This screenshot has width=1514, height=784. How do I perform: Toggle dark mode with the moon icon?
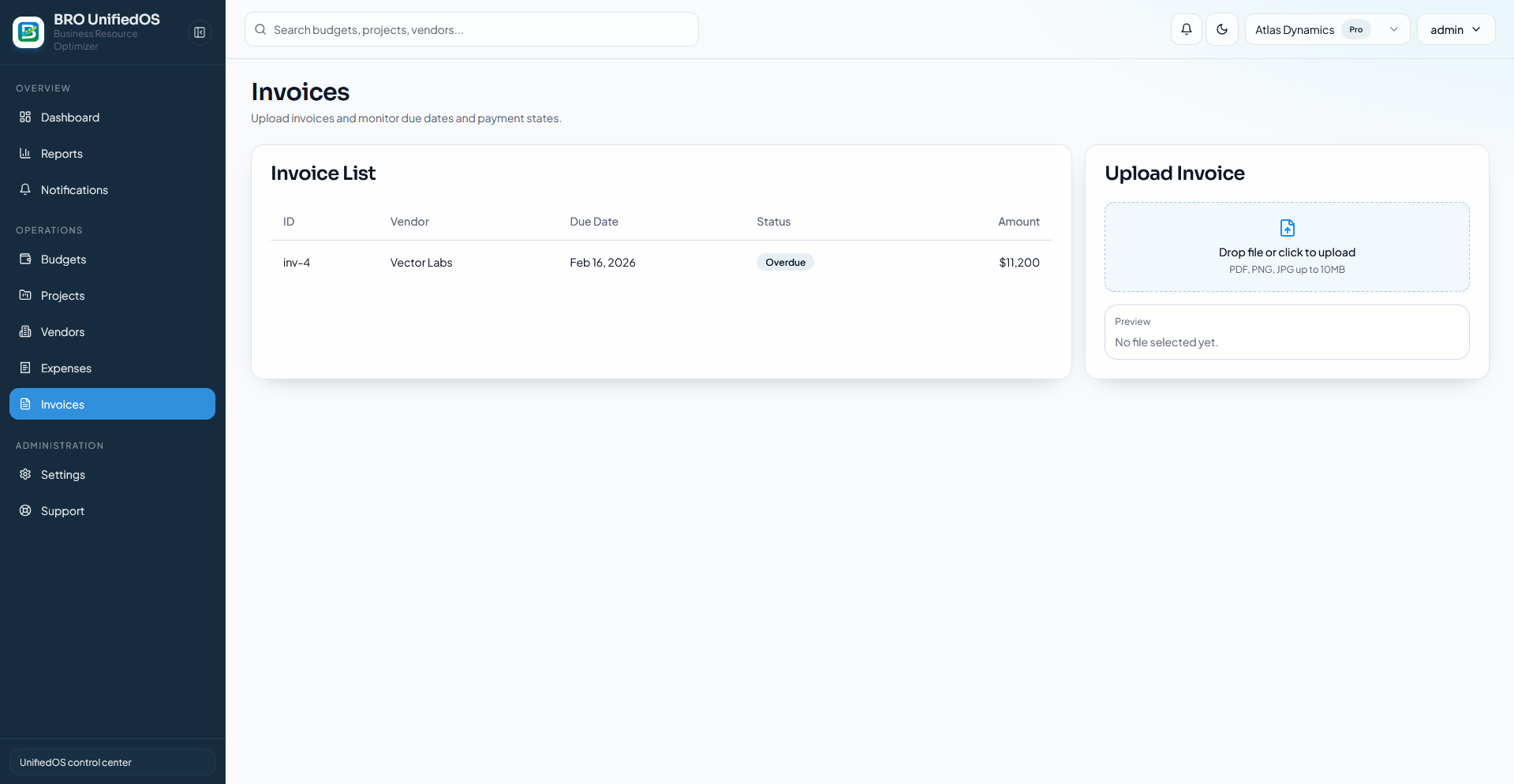pos(1221,29)
